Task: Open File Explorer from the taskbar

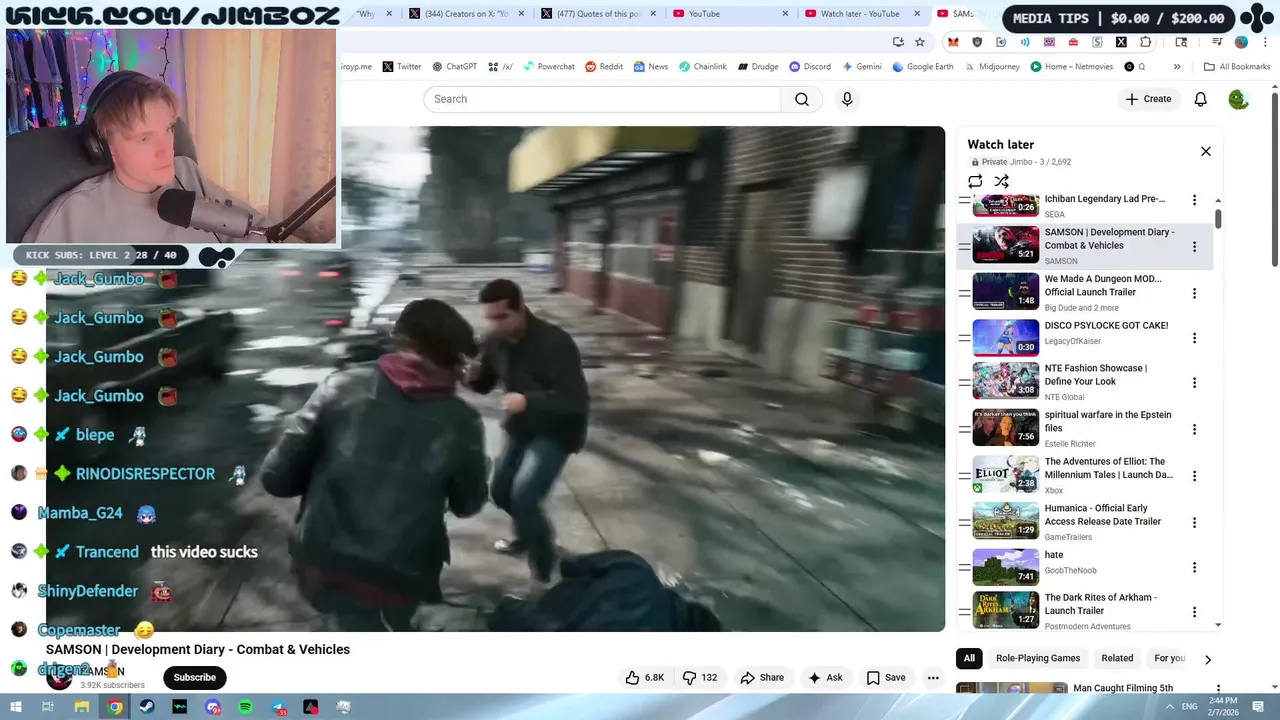Action: pos(82,707)
